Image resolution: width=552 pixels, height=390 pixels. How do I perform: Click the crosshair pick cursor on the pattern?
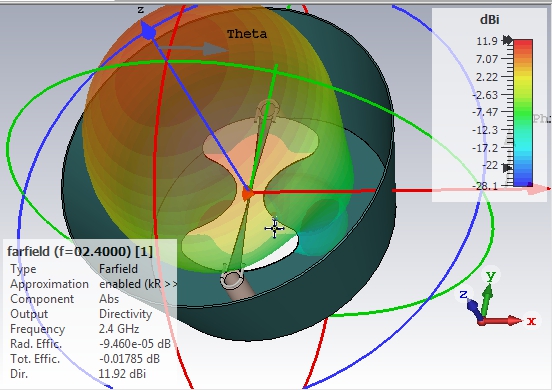tap(274, 228)
